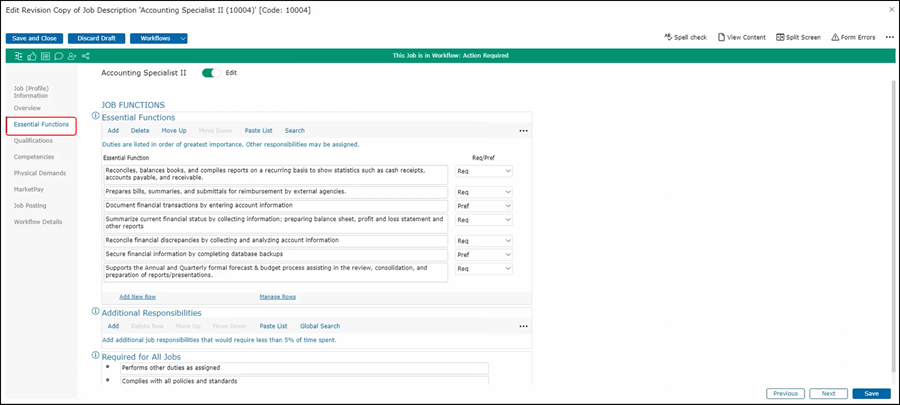Run Spell check from top toolbar
The height and width of the screenshot is (405, 900).
pyautogui.click(x=685, y=37)
